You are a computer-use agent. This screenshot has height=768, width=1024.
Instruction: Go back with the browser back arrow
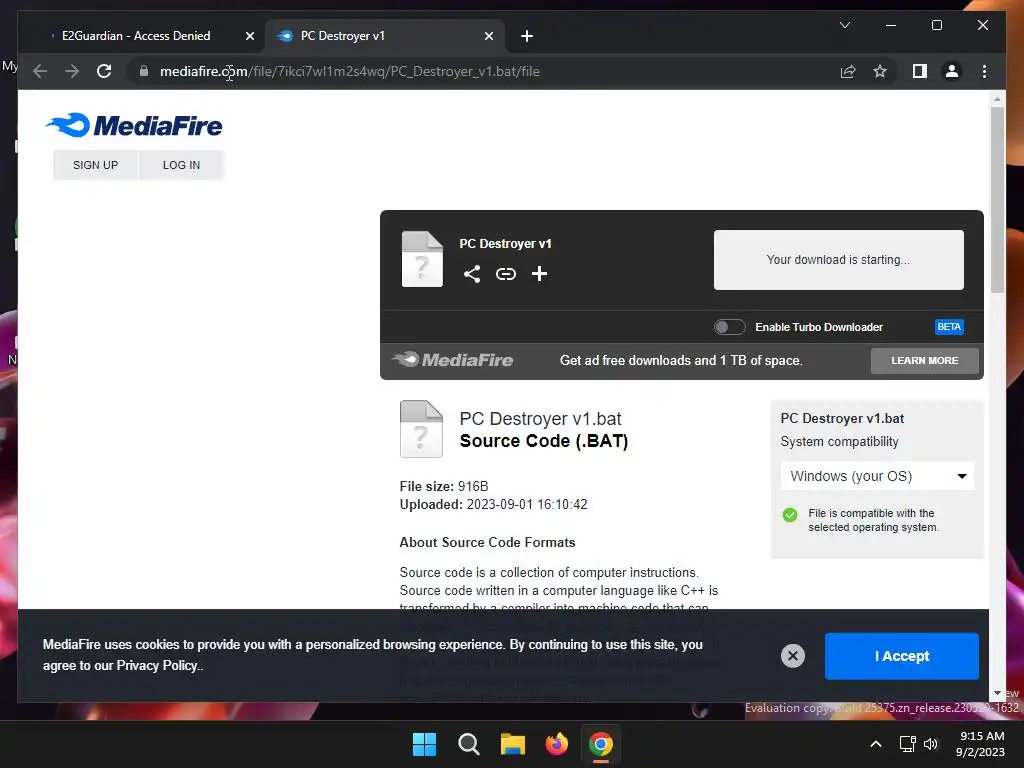tap(40, 71)
